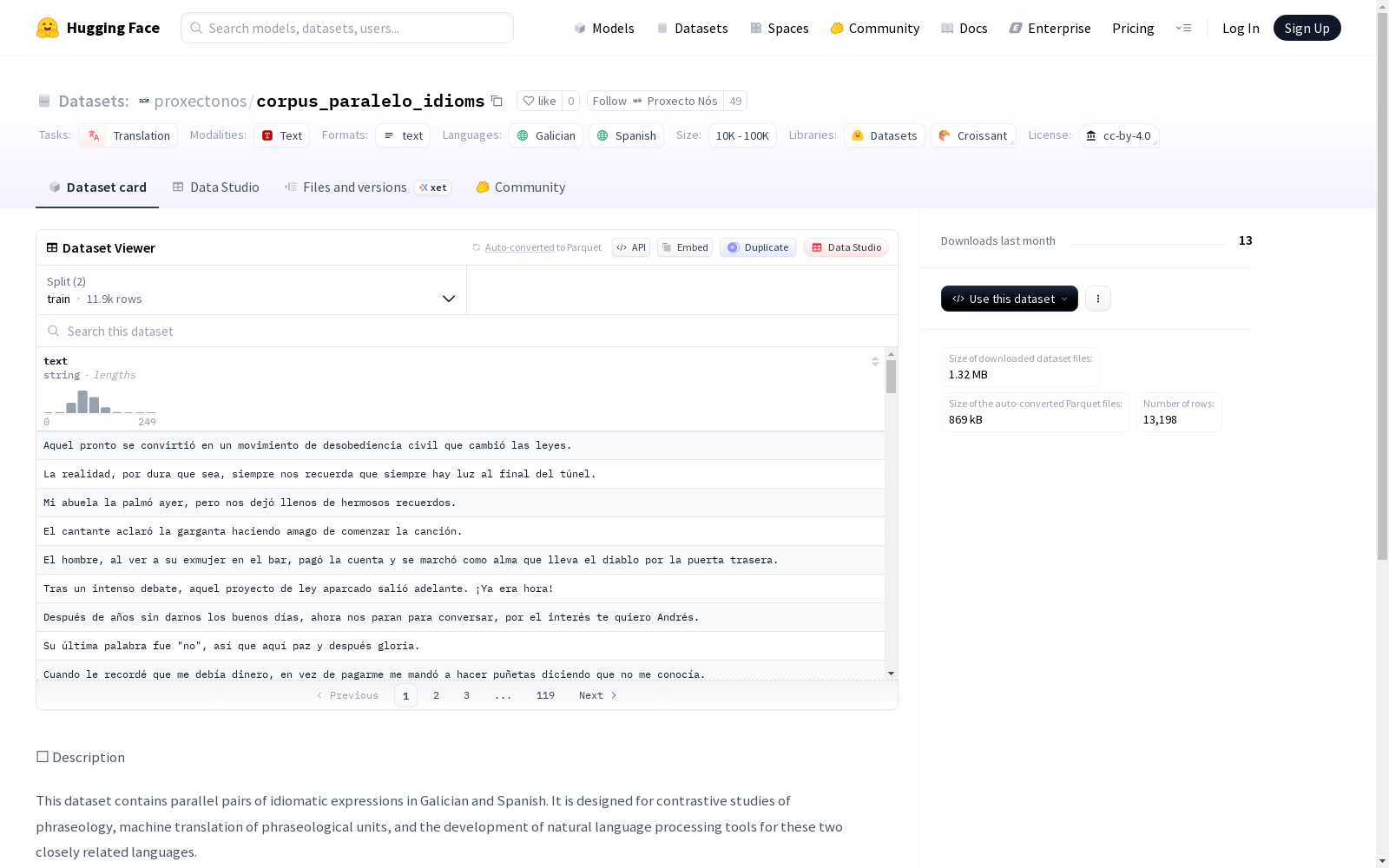Click the viewer table vertical scrollbar thumb
This screenshot has width=1389, height=868.
click(891, 377)
